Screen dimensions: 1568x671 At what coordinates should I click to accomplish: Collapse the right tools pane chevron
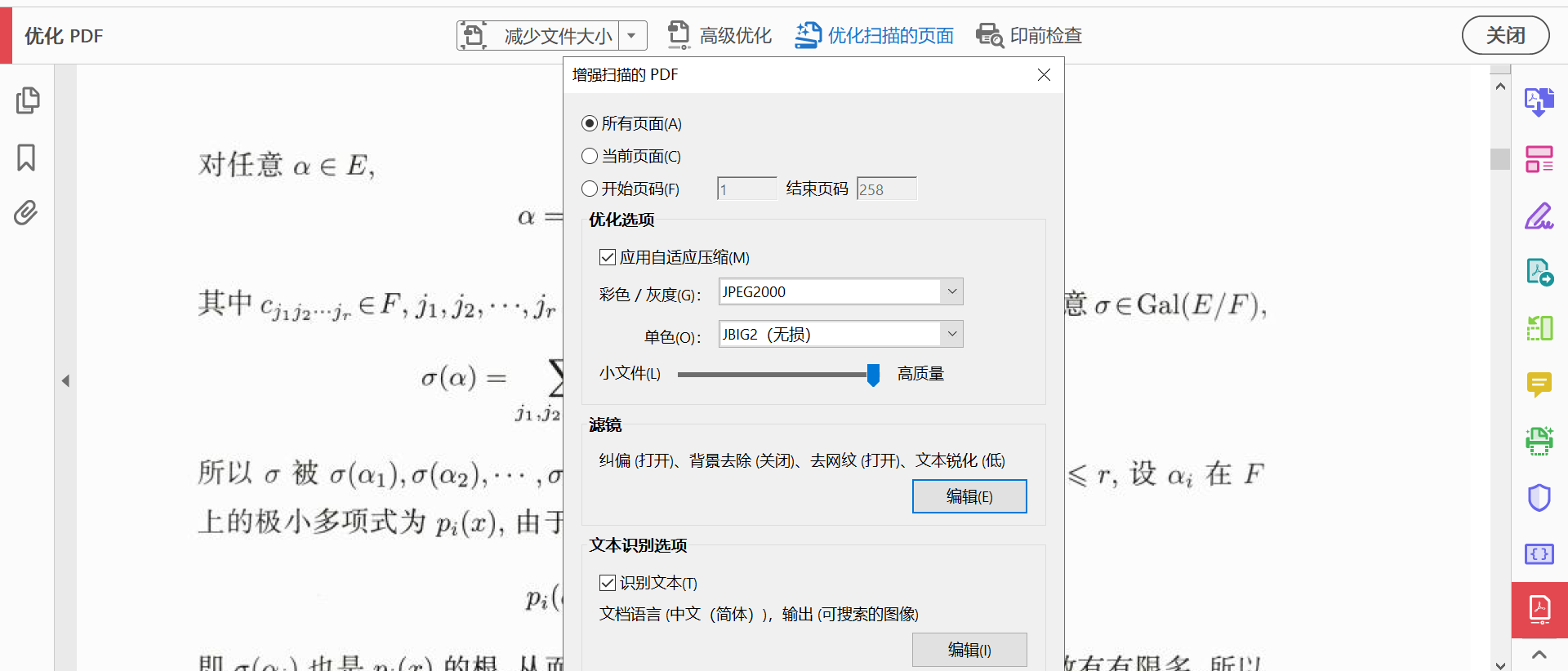(1539, 655)
